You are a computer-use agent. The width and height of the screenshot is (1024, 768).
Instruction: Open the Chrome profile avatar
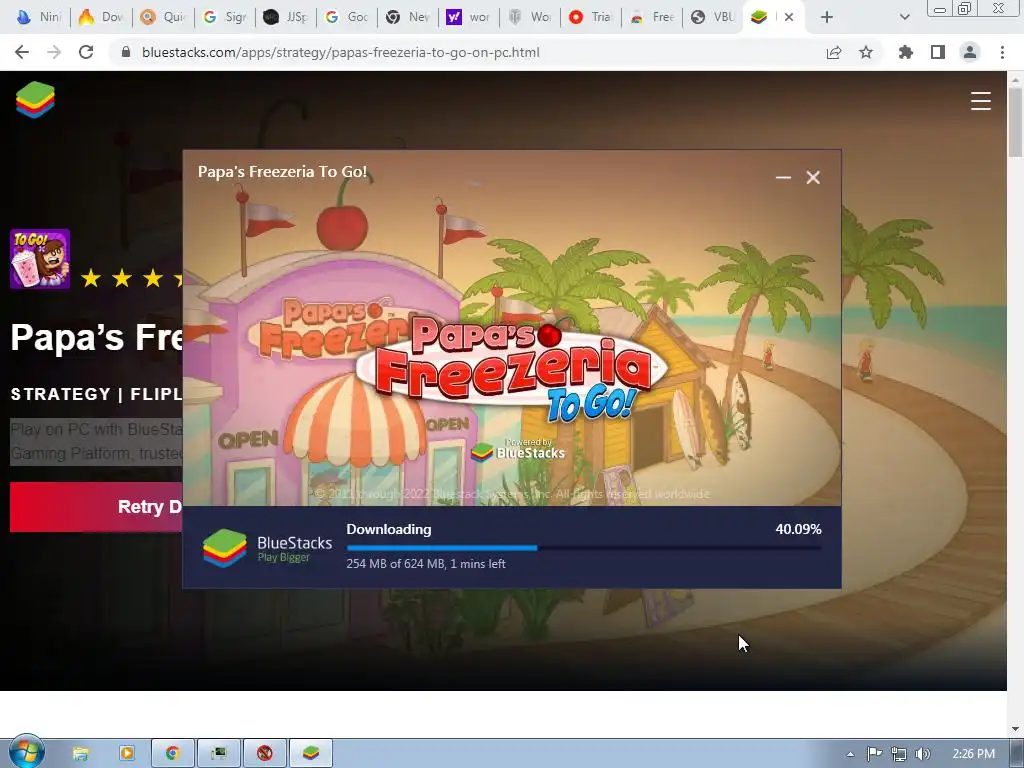[970, 52]
